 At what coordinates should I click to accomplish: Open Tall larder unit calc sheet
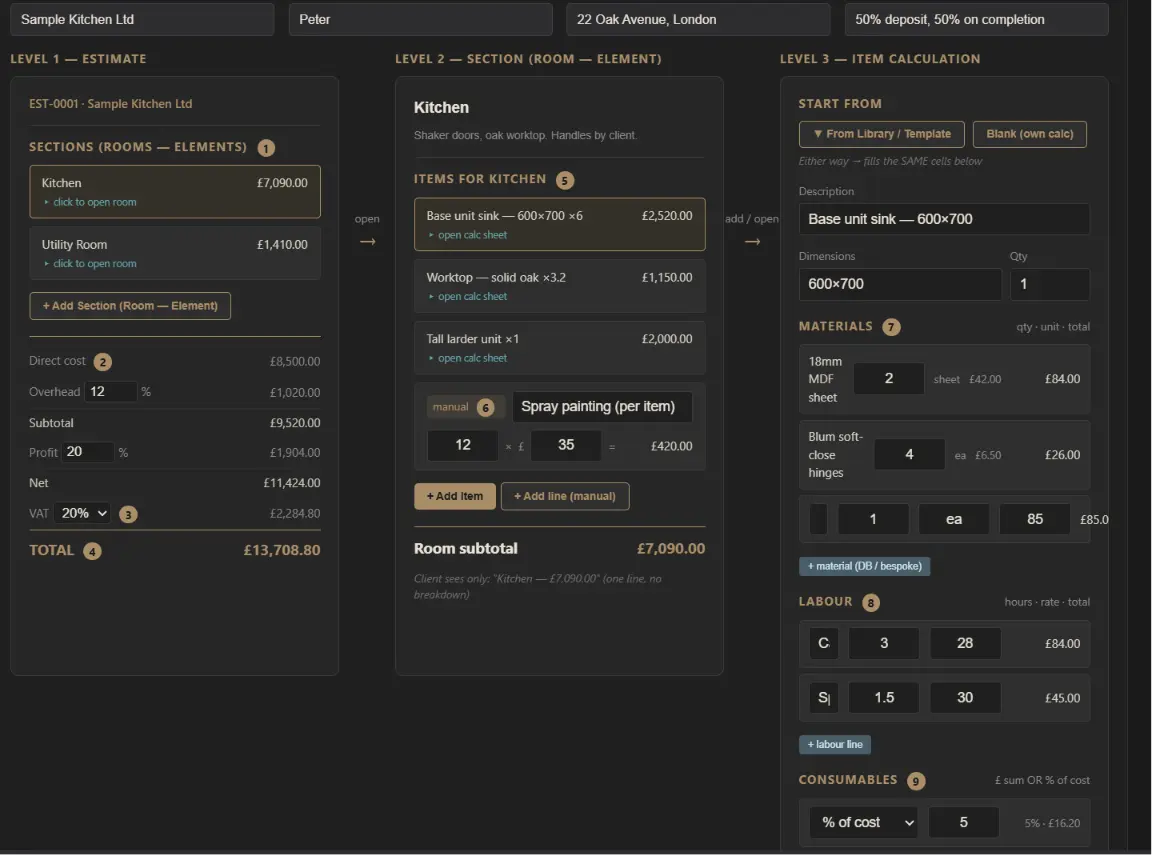559,347
